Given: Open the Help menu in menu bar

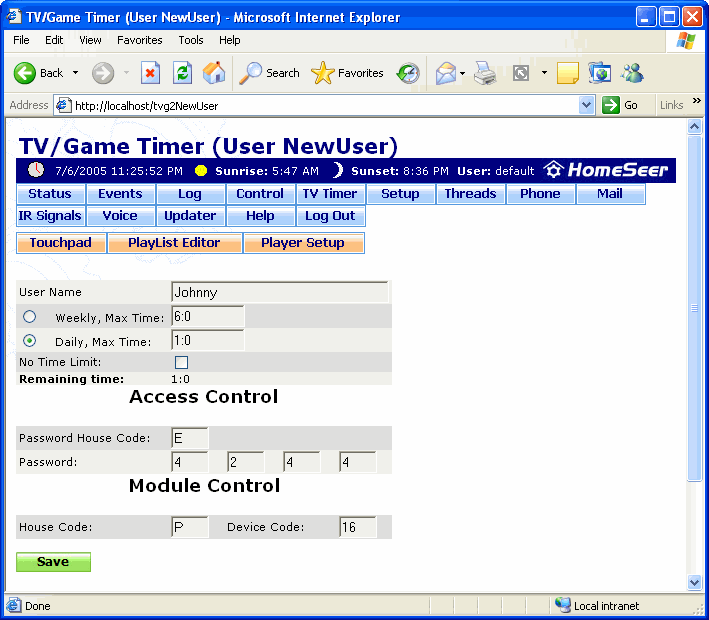Looking at the screenshot, I should 230,40.
